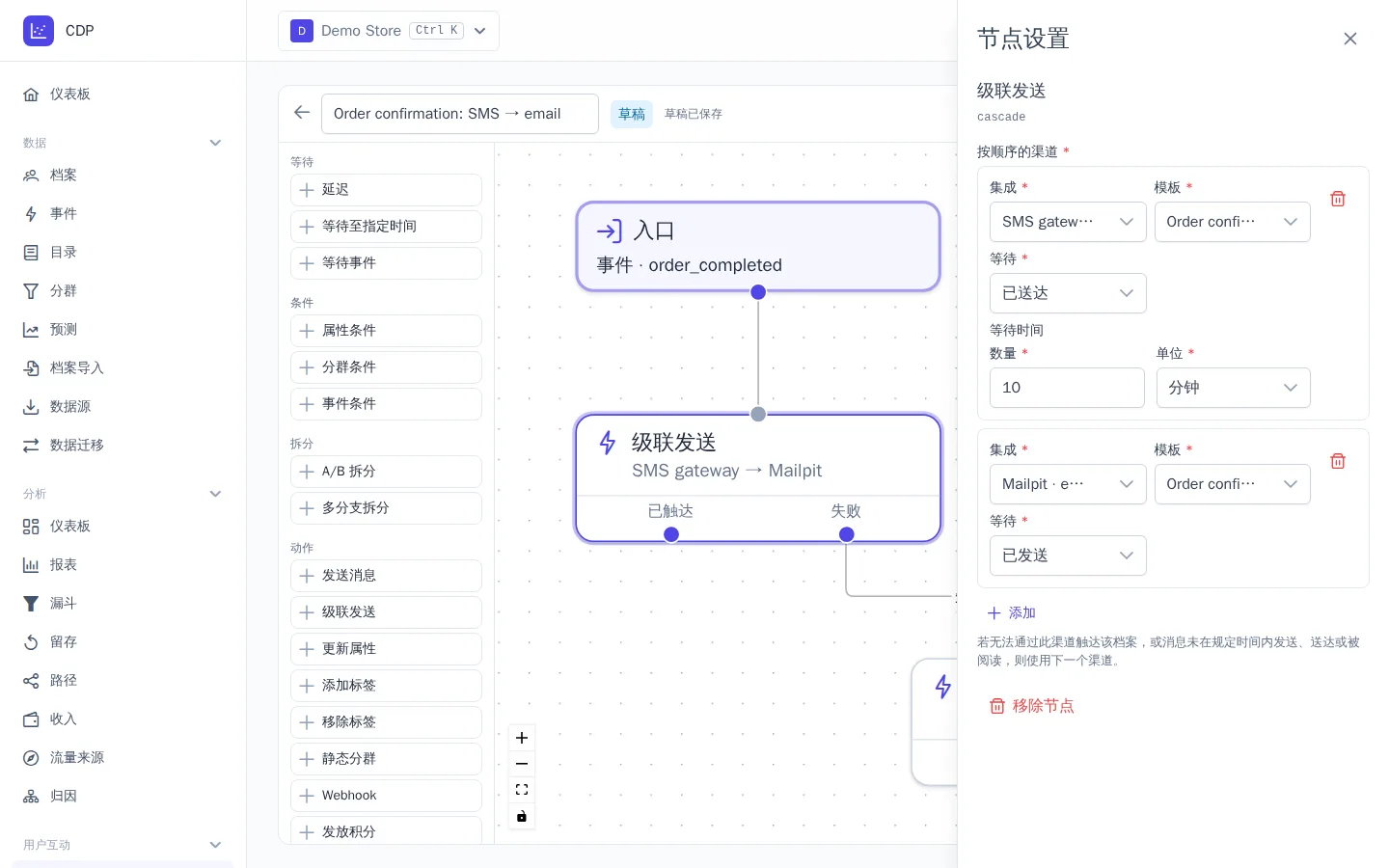Open 留存 retention report
Viewport: 1389px width, 868px height.
(x=123, y=642)
